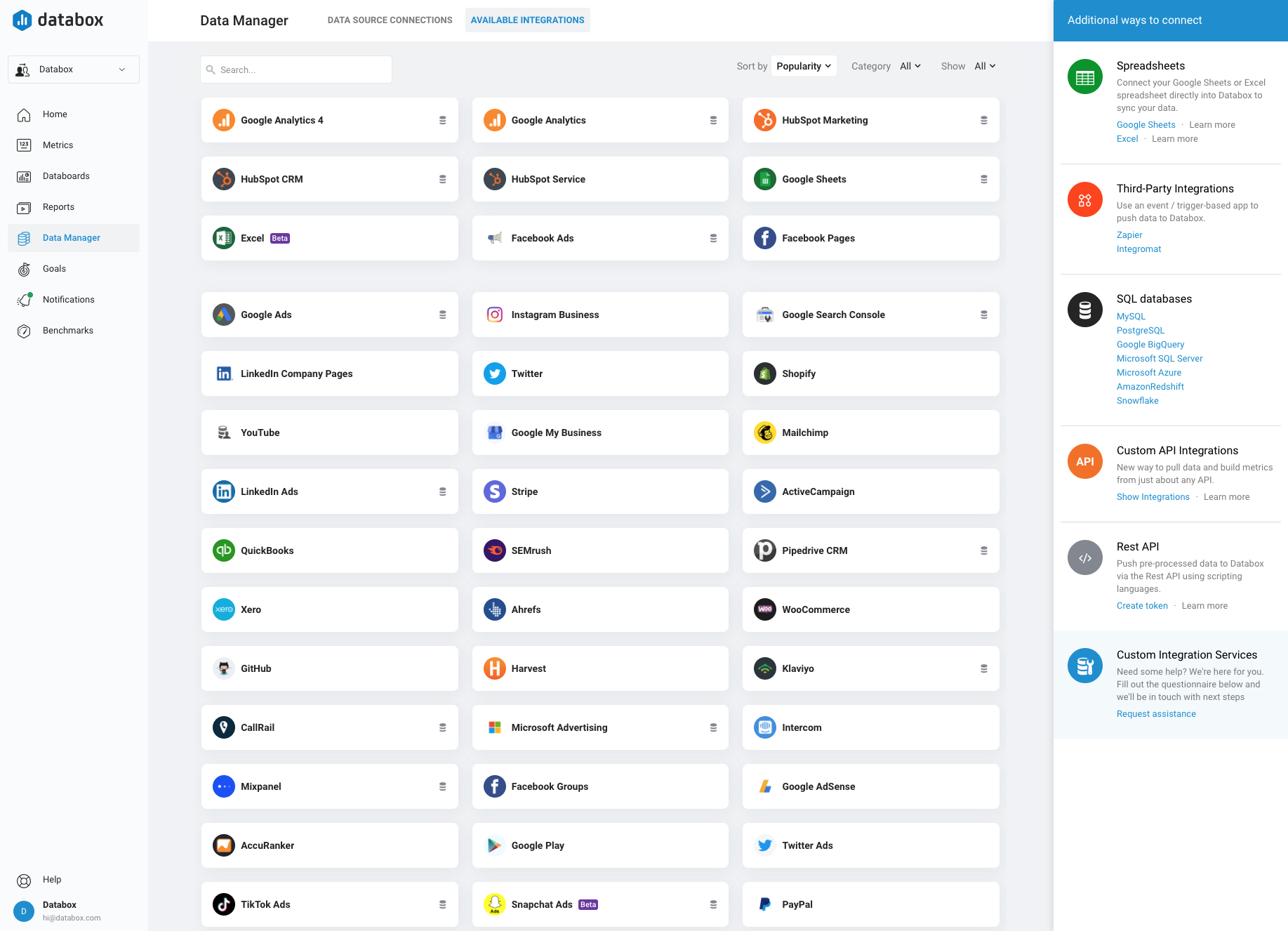The height and width of the screenshot is (931, 1288).
Task: Click the Rest API code icon
Action: point(1085,558)
